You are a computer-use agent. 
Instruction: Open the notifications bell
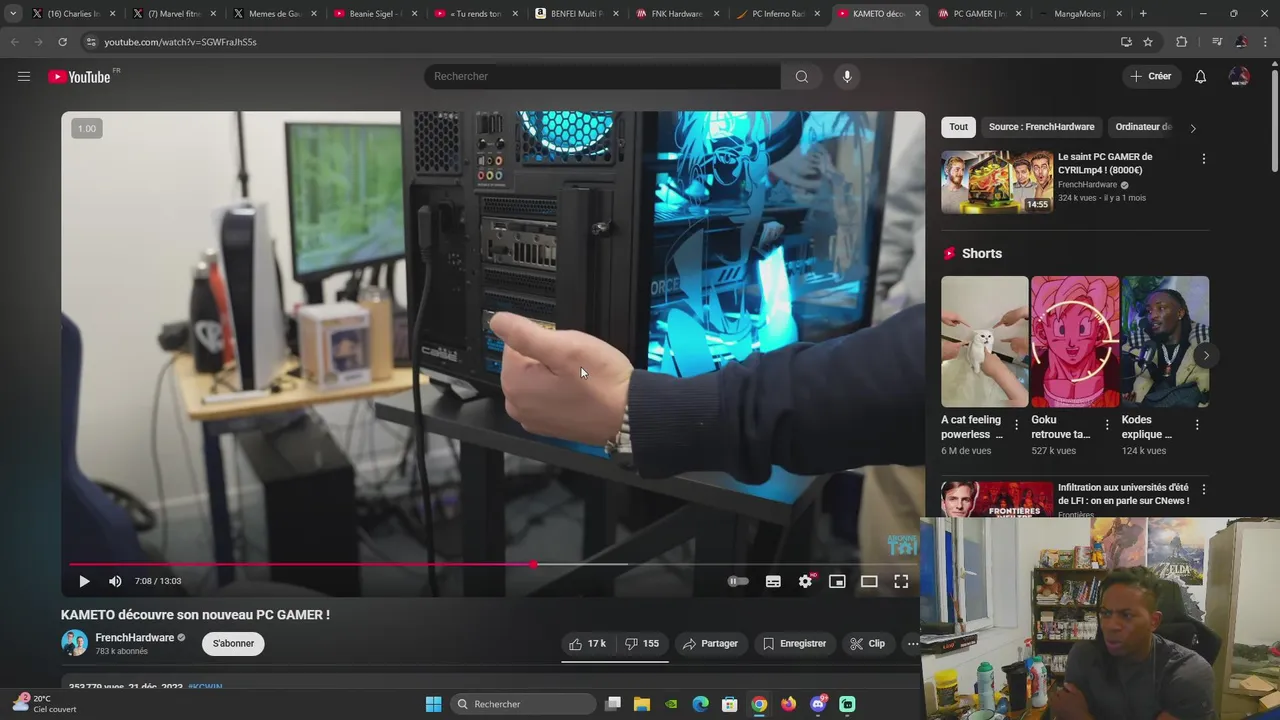(1201, 76)
